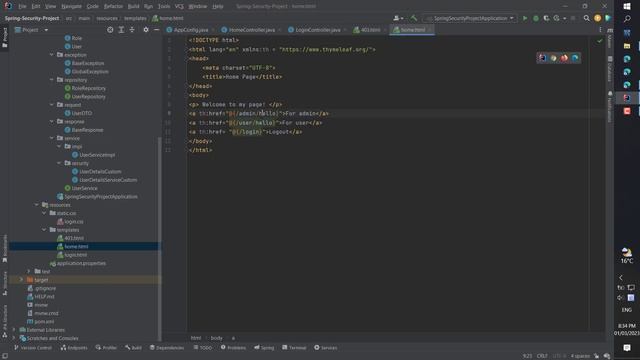Select login.html in project tree
The width and height of the screenshot is (640, 360).
click(x=76, y=255)
